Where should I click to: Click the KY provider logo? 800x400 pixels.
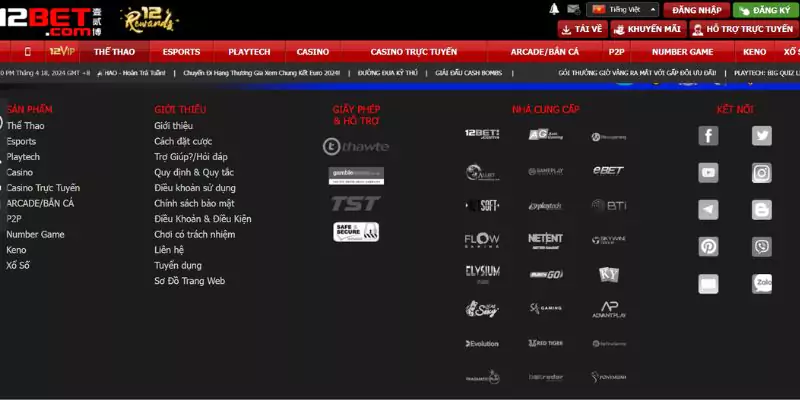click(x=609, y=275)
